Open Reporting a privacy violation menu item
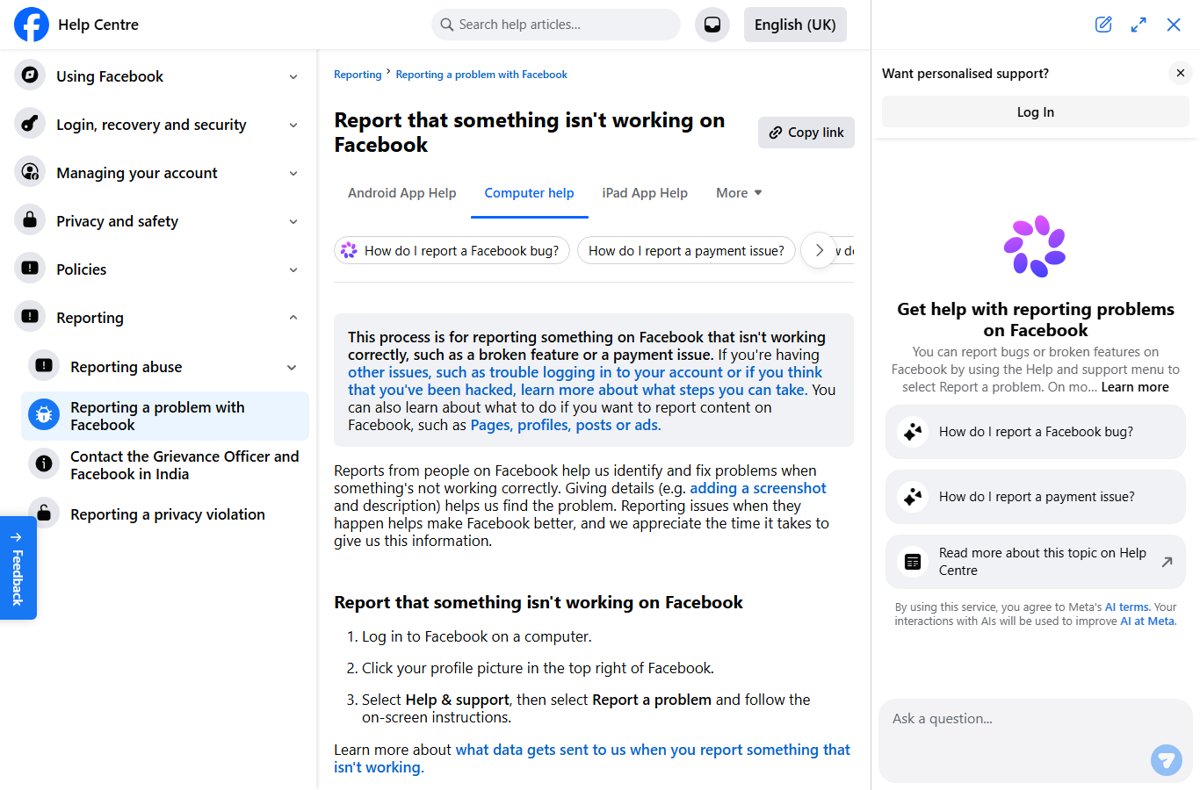The image size is (1200, 790). (x=165, y=514)
